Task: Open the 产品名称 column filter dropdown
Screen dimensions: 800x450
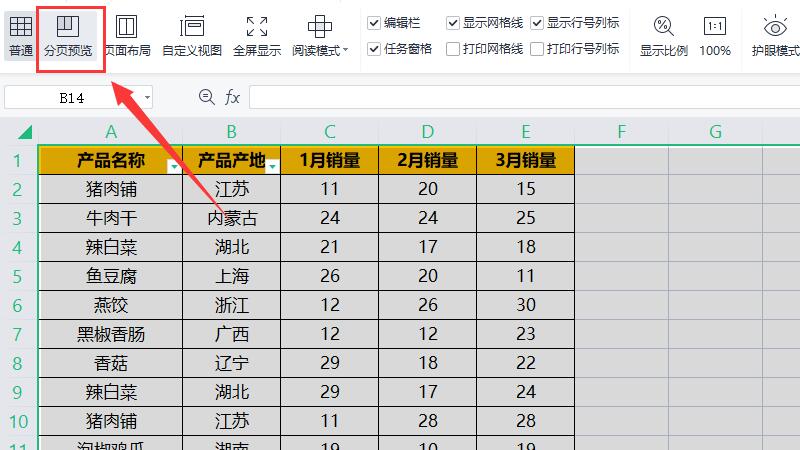Action: pos(174,167)
